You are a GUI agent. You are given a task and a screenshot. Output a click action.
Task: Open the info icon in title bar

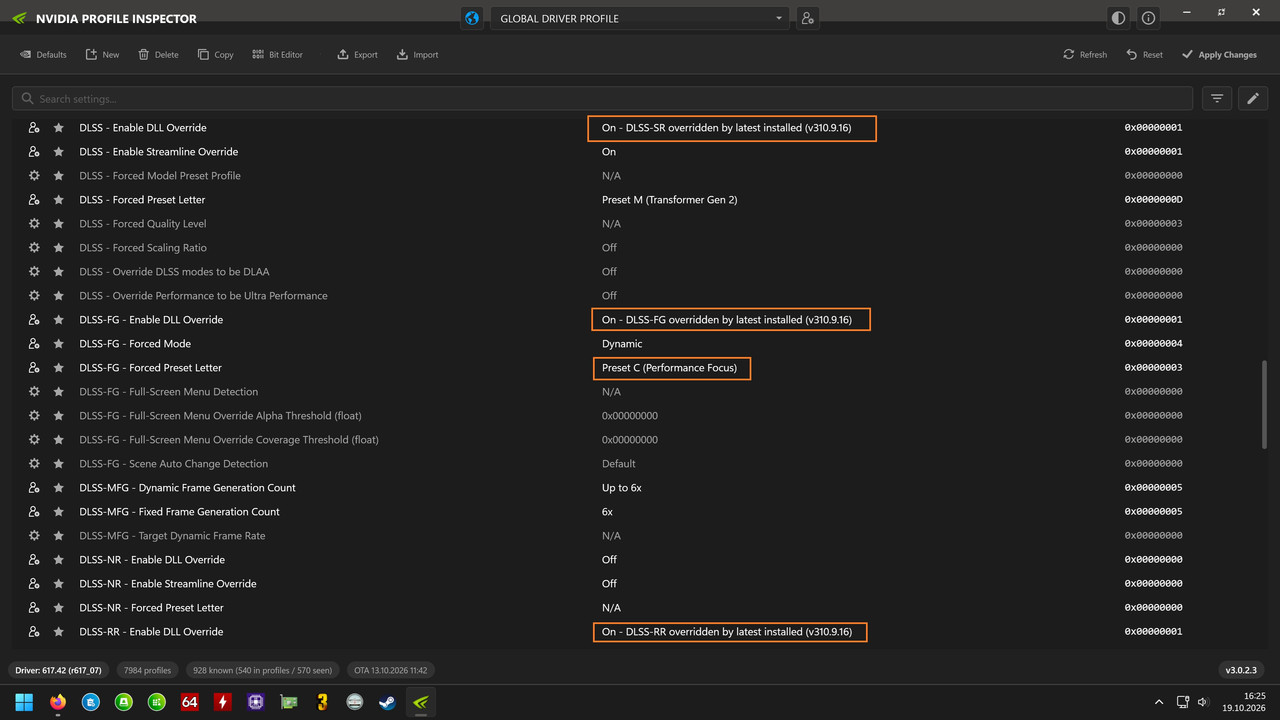click(1149, 18)
